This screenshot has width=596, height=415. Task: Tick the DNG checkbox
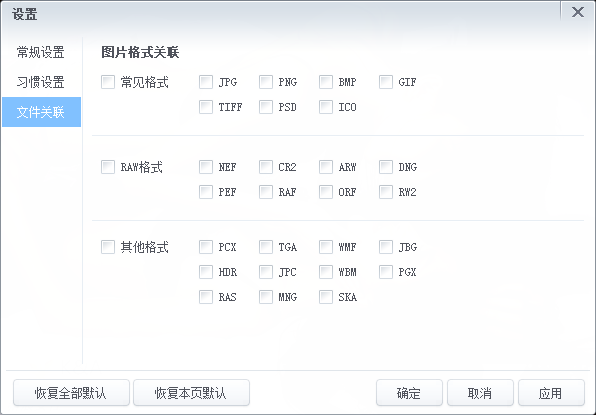386,167
